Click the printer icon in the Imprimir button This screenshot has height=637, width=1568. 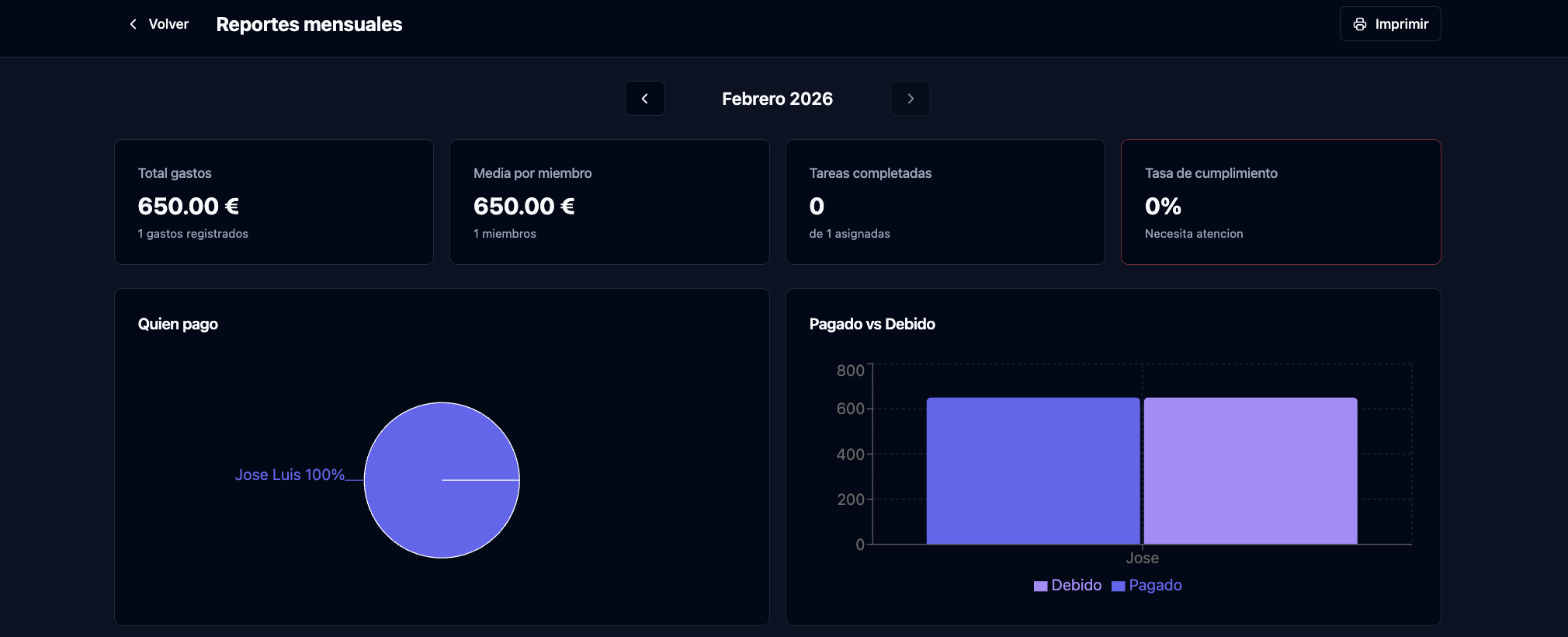pos(1360,24)
